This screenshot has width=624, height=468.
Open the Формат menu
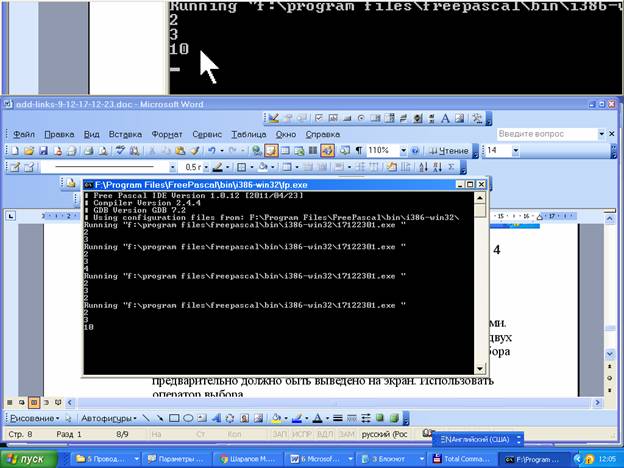coord(167,135)
